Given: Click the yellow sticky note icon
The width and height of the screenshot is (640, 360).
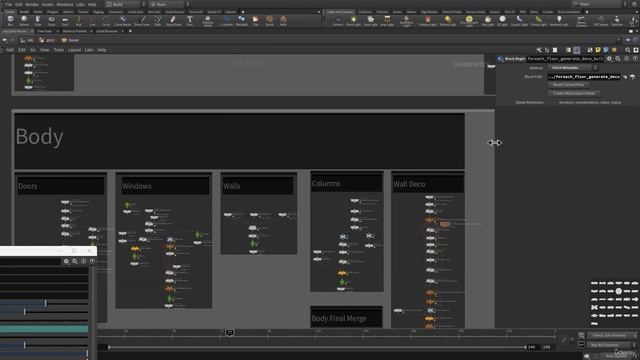Looking at the screenshot, I should point(598,50).
